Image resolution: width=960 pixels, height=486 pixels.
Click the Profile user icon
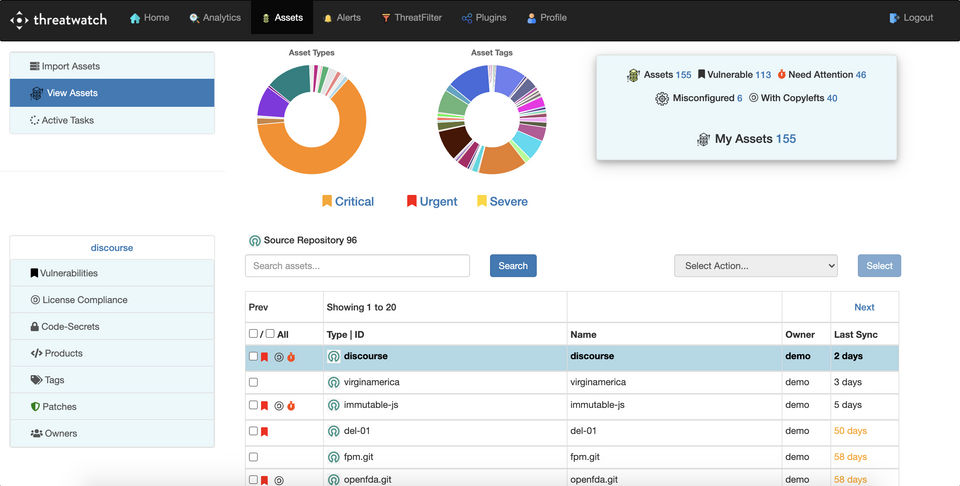[x=531, y=18]
